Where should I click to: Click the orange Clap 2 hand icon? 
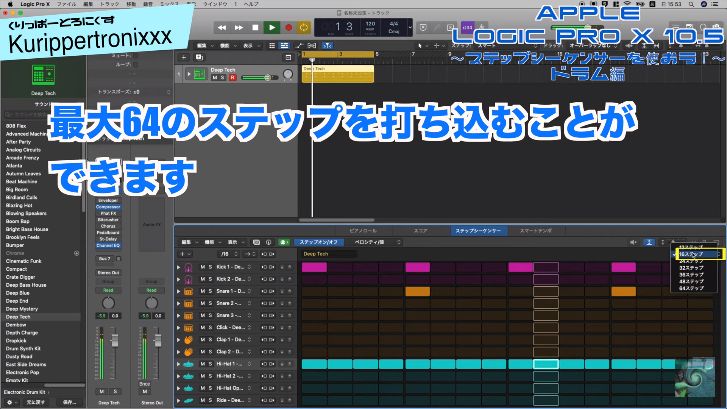coord(188,352)
